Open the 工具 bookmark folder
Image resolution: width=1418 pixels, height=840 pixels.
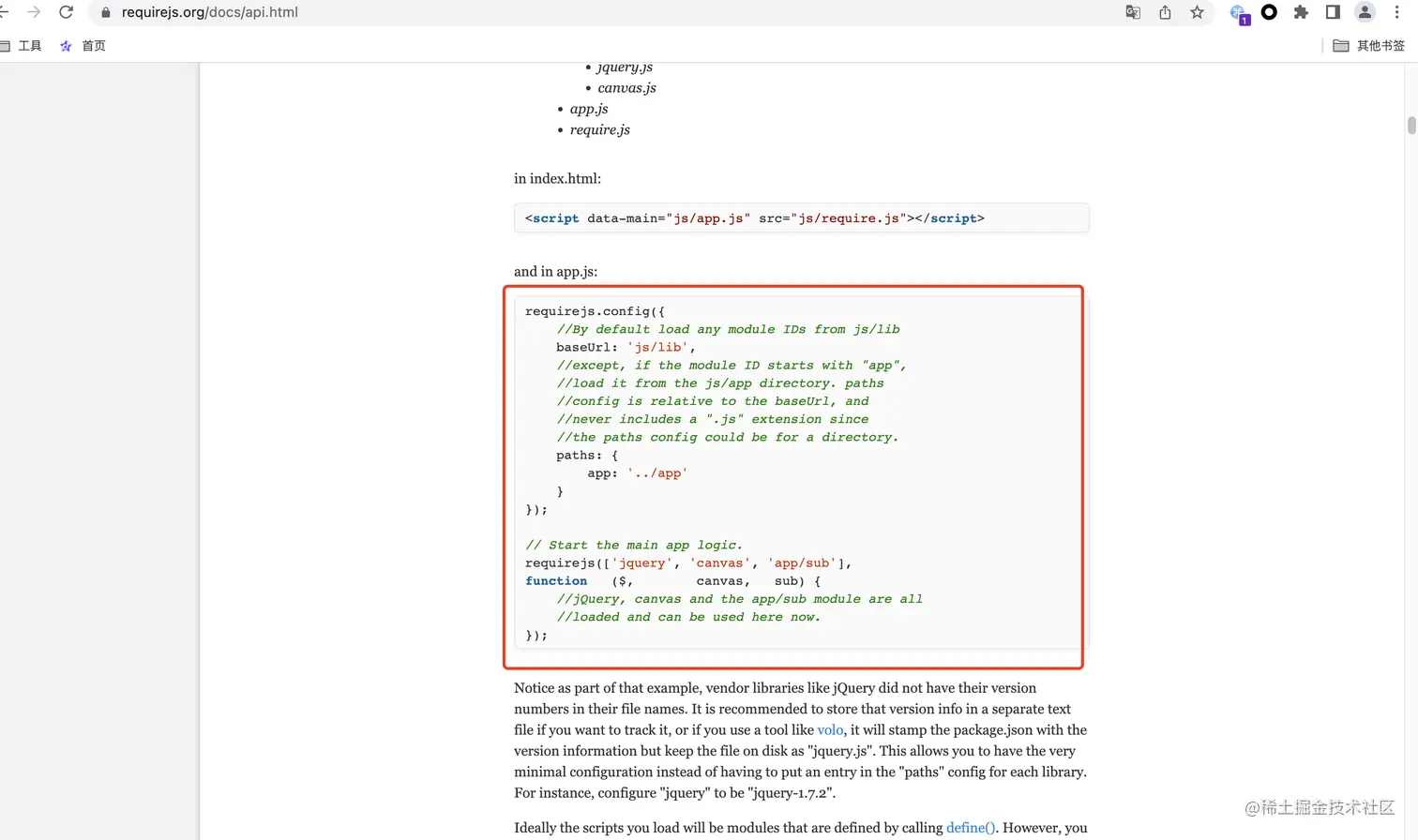coord(21,46)
